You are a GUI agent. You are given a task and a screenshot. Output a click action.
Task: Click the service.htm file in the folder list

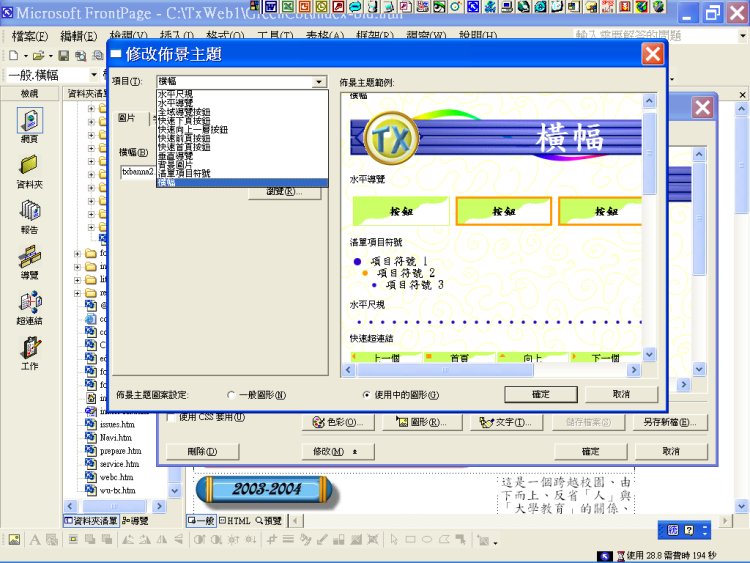[x=119, y=464]
